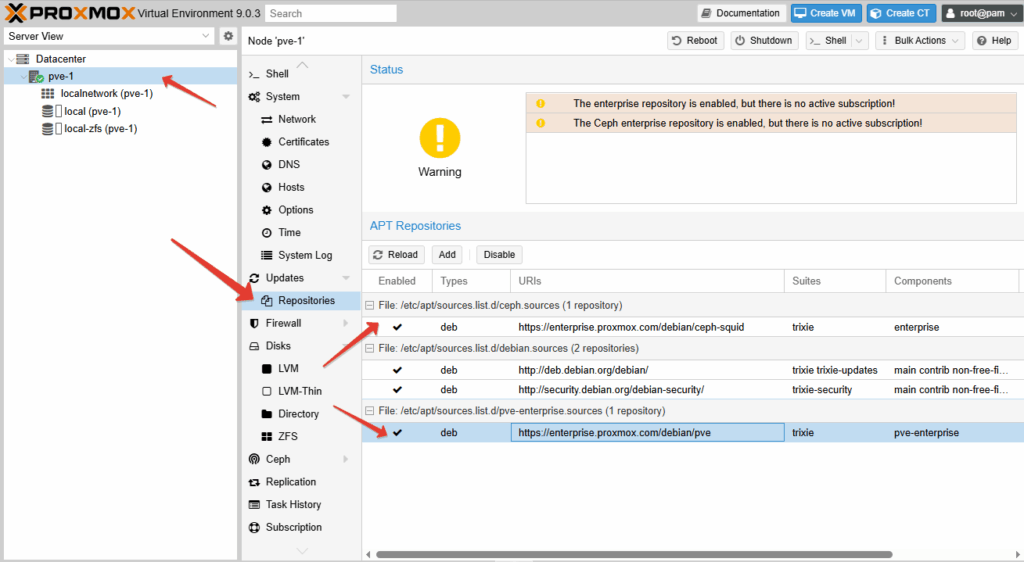Collapse the pve-enterprise.sources file group
The width and height of the screenshot is (1024, 562).
(x=370, y=411)
